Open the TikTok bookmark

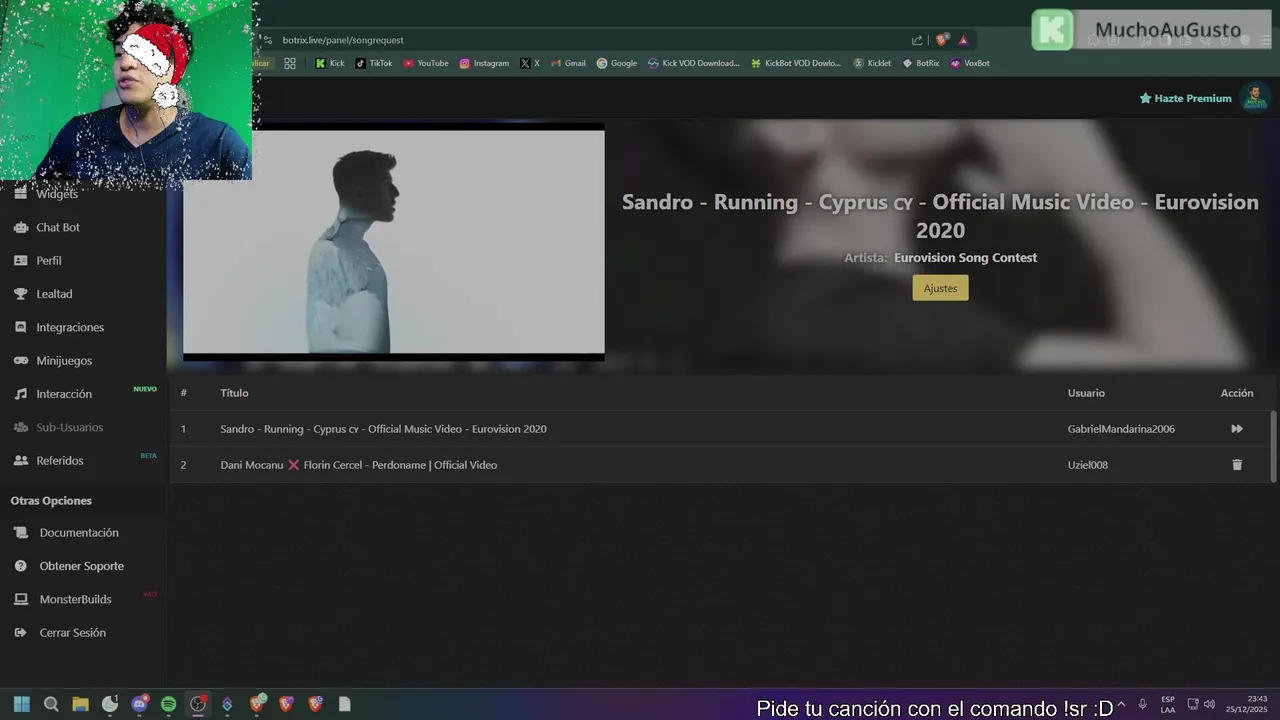point(374,63)
